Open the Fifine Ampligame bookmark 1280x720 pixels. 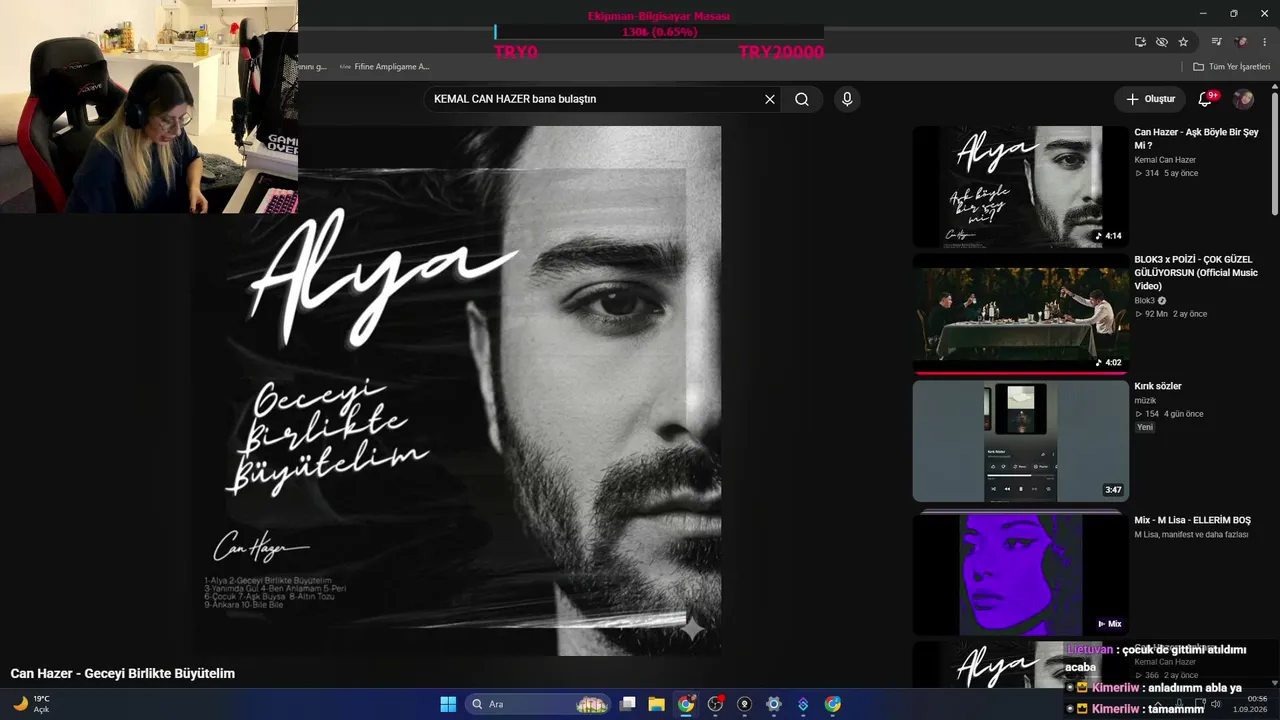[x=384, y=67]
